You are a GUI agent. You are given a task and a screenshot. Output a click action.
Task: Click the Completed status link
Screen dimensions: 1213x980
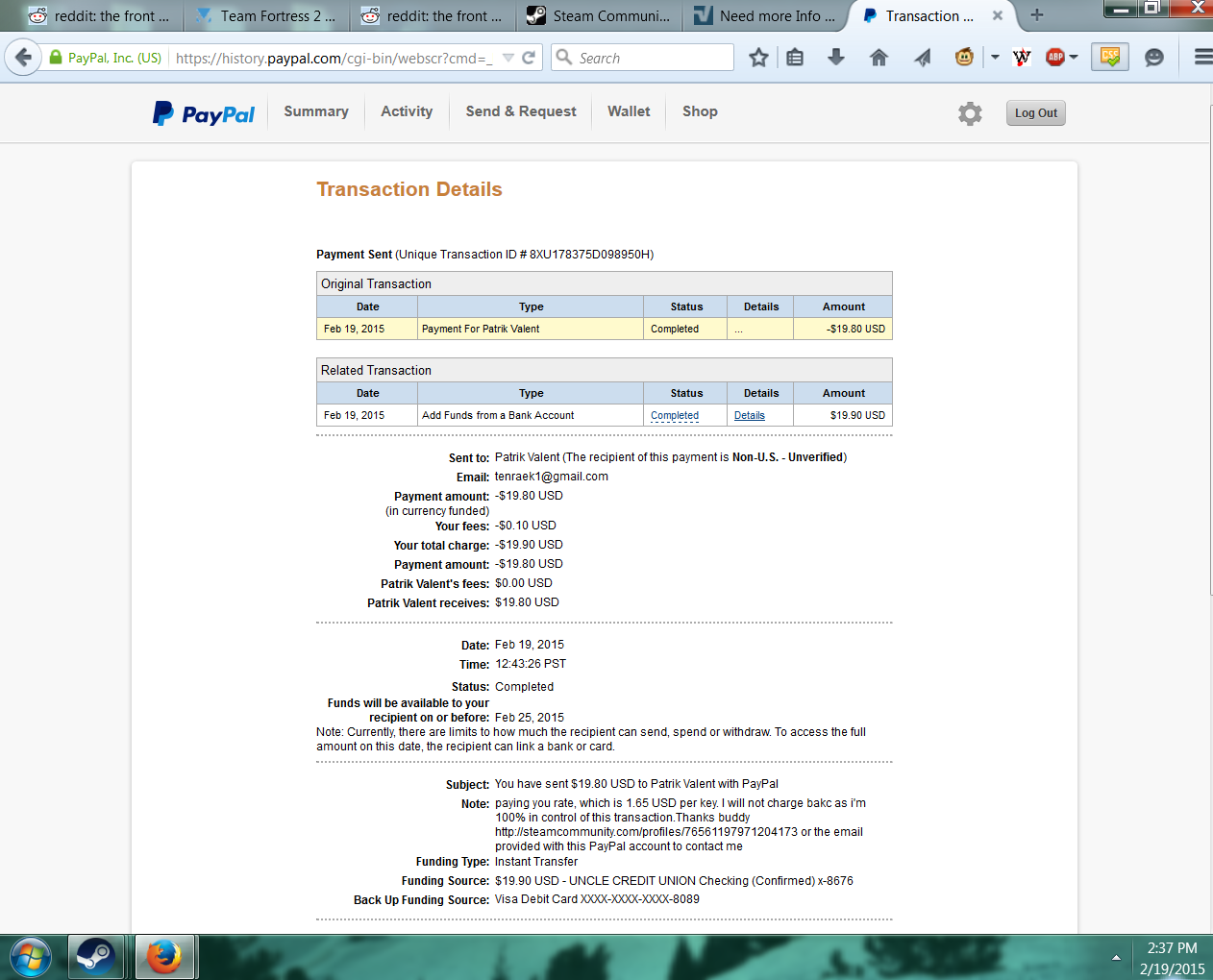674,416
